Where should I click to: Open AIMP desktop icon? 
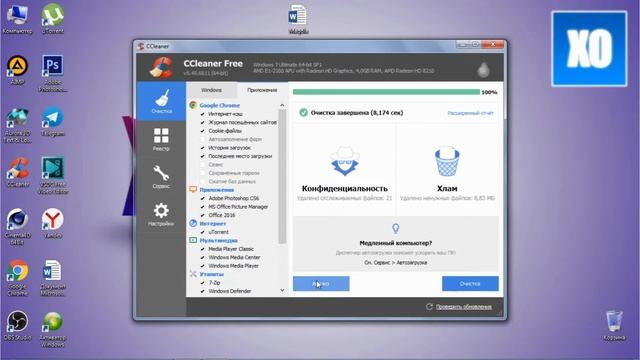17,70
